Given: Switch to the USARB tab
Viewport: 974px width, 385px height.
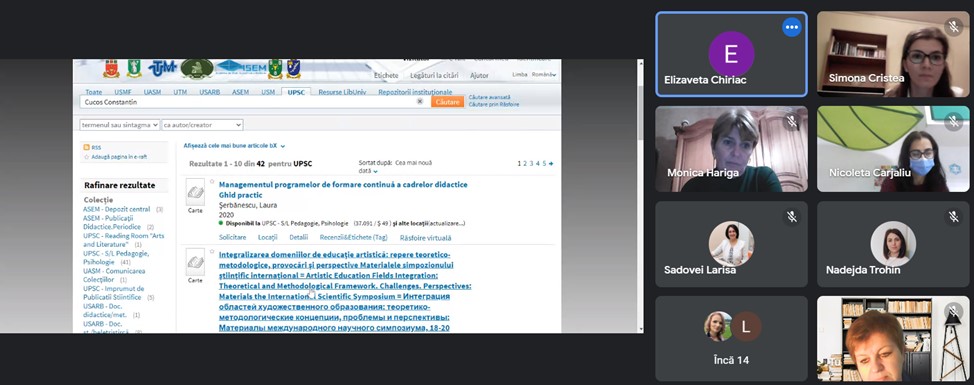Looking at the screenshot, I should click(209, 92).
